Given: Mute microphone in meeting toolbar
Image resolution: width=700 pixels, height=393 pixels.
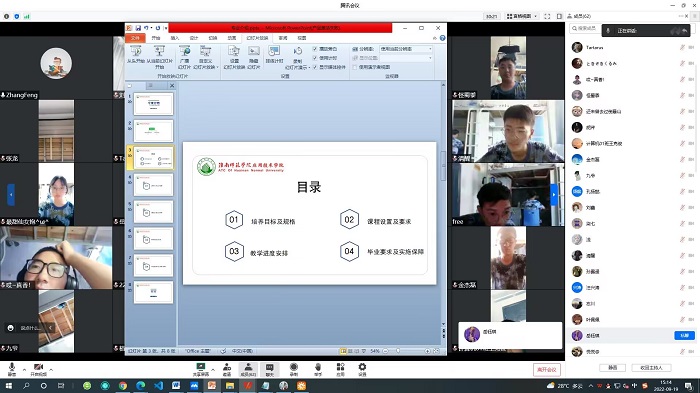Looking at the screenshot, I should click(12, 369).
